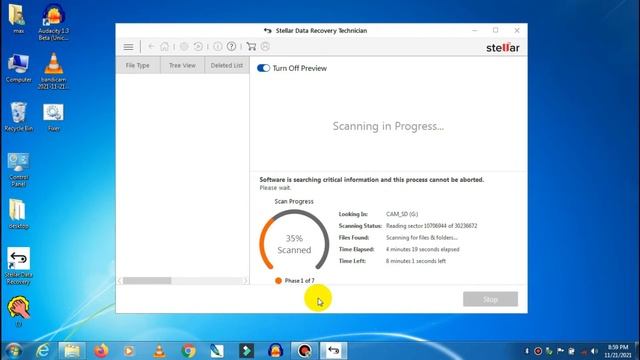640x360 pixels.
Task: Minimize the Stellar Data Recovery window
Action: [474, 30]
